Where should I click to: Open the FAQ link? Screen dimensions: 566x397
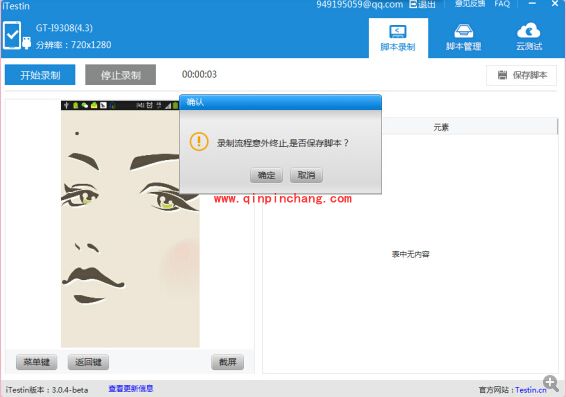(502, 4)
